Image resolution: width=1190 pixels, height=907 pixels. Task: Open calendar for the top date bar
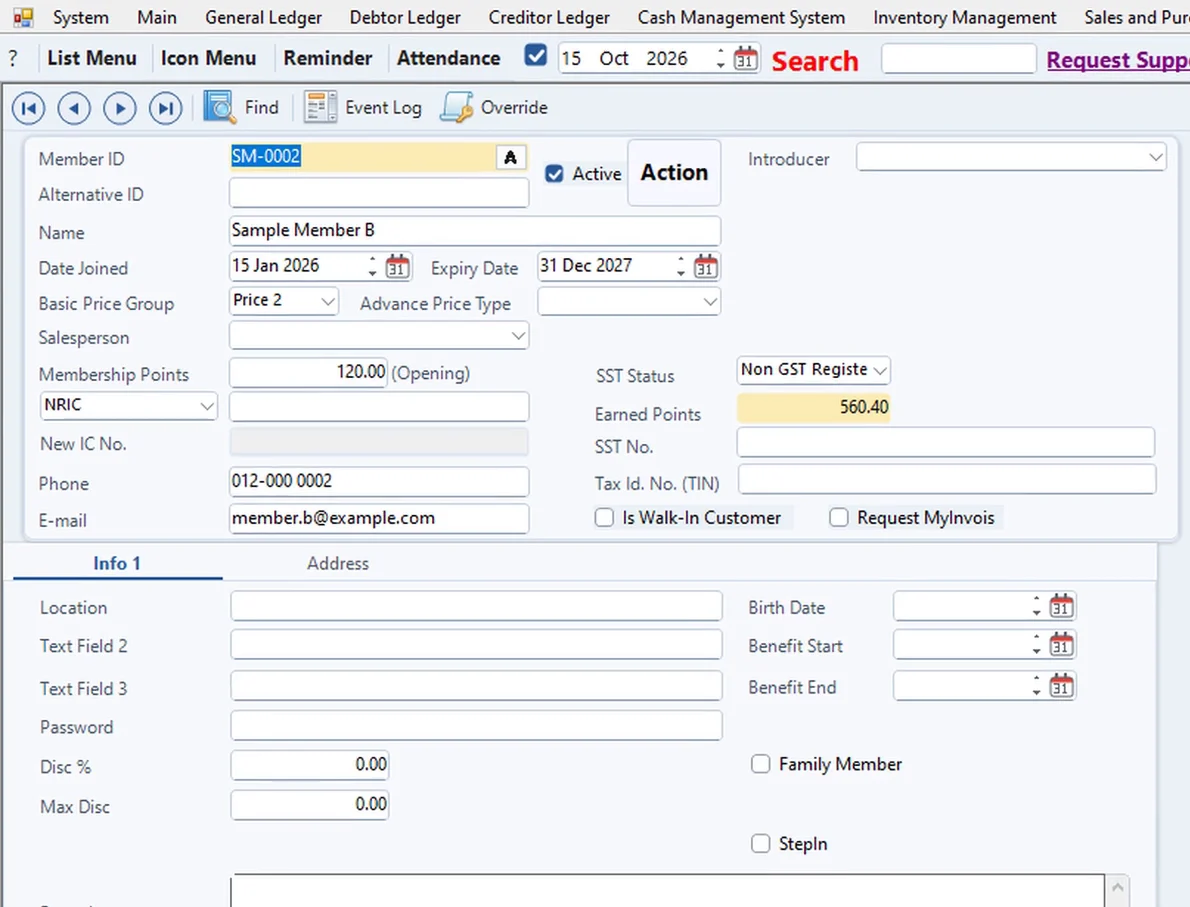pyautogui.click(x=745, y=58)
